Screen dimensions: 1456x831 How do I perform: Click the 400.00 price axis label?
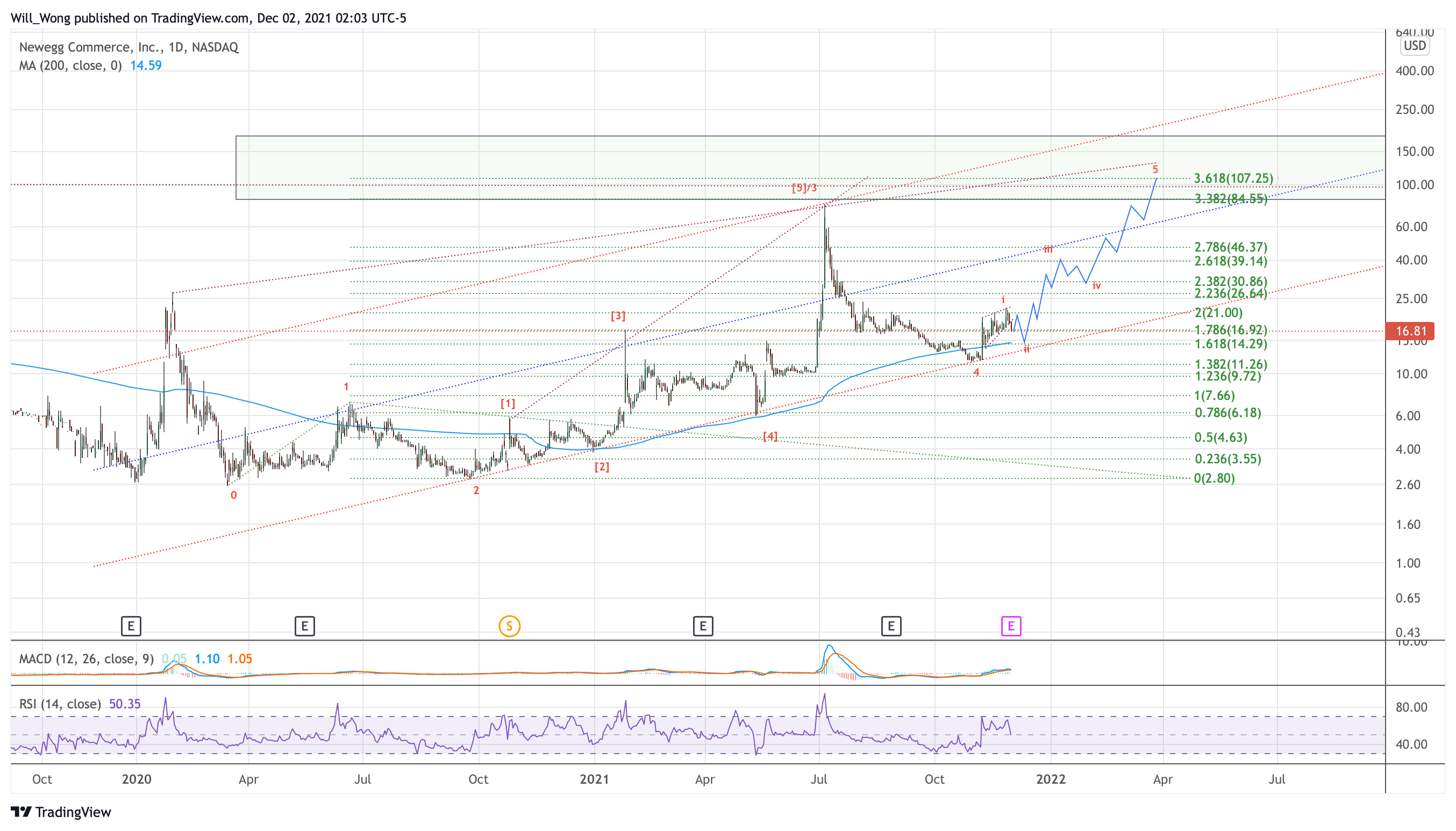(1415, 71)
